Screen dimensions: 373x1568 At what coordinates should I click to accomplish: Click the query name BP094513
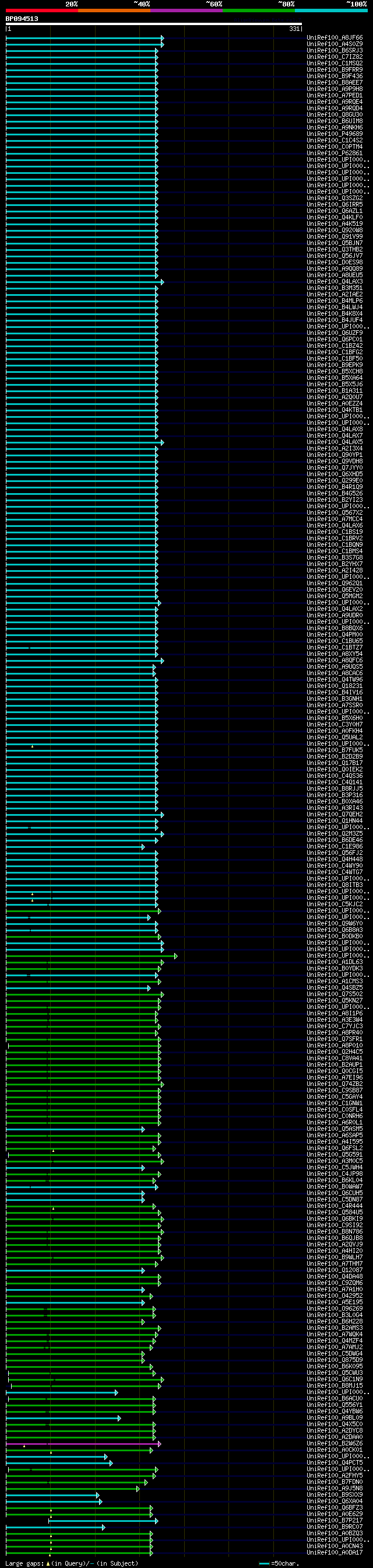tap(22, 19)
